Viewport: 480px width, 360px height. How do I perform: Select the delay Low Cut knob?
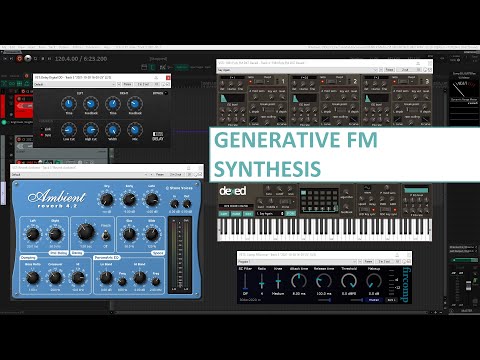point(69,130)
